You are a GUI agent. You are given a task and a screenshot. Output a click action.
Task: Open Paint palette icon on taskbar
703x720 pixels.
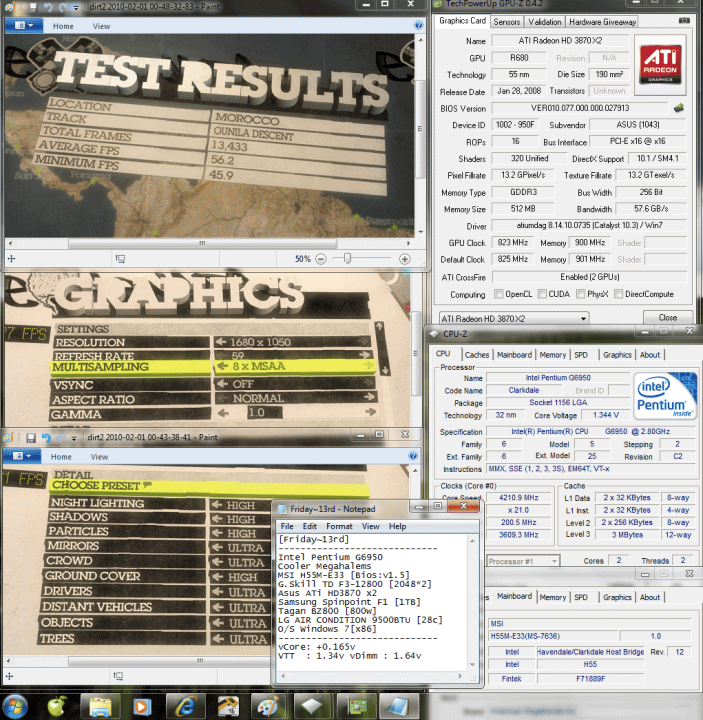(x=270, y=706)
